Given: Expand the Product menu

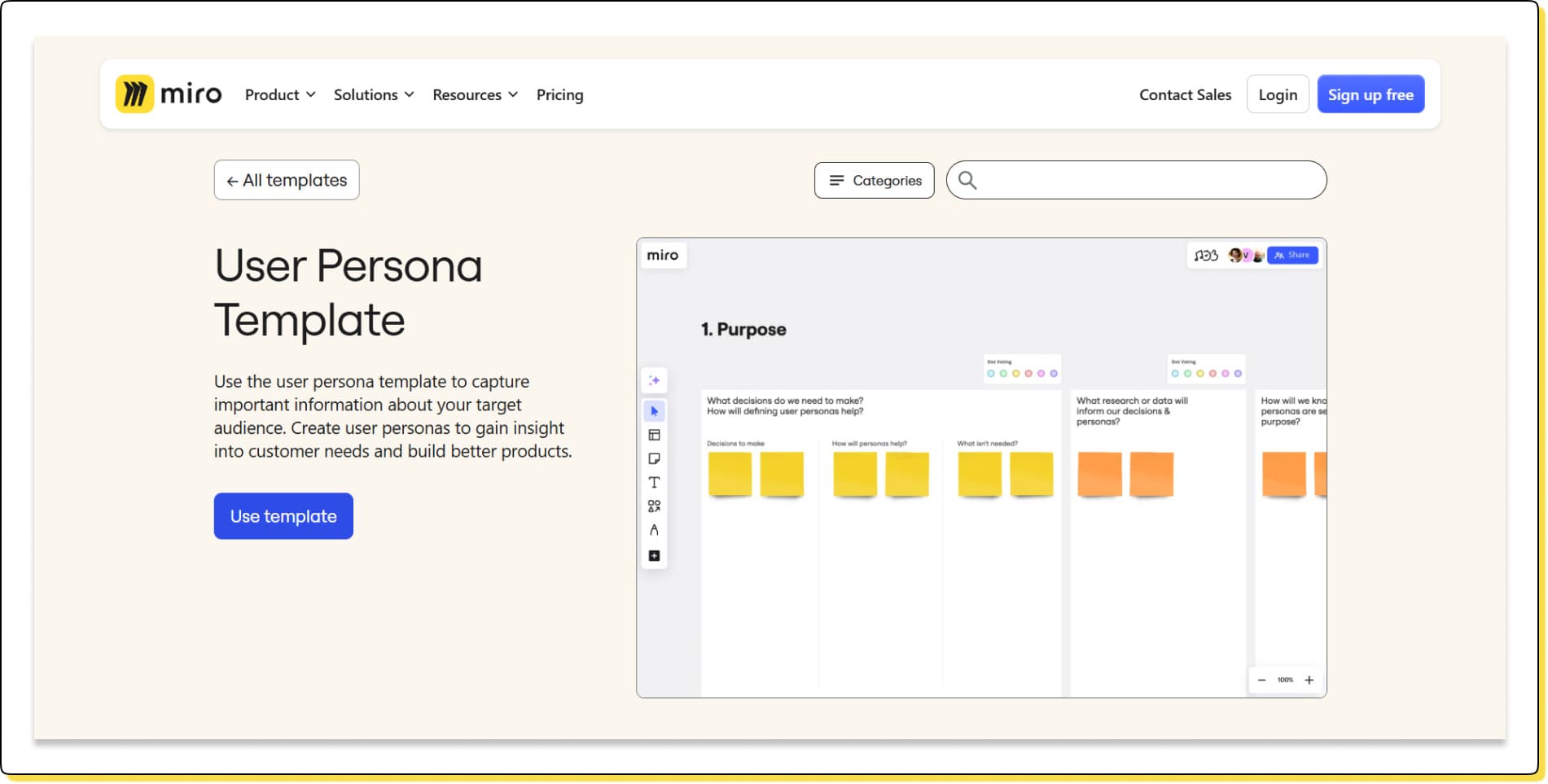Looking at the screenshot, I should (280, 94).
